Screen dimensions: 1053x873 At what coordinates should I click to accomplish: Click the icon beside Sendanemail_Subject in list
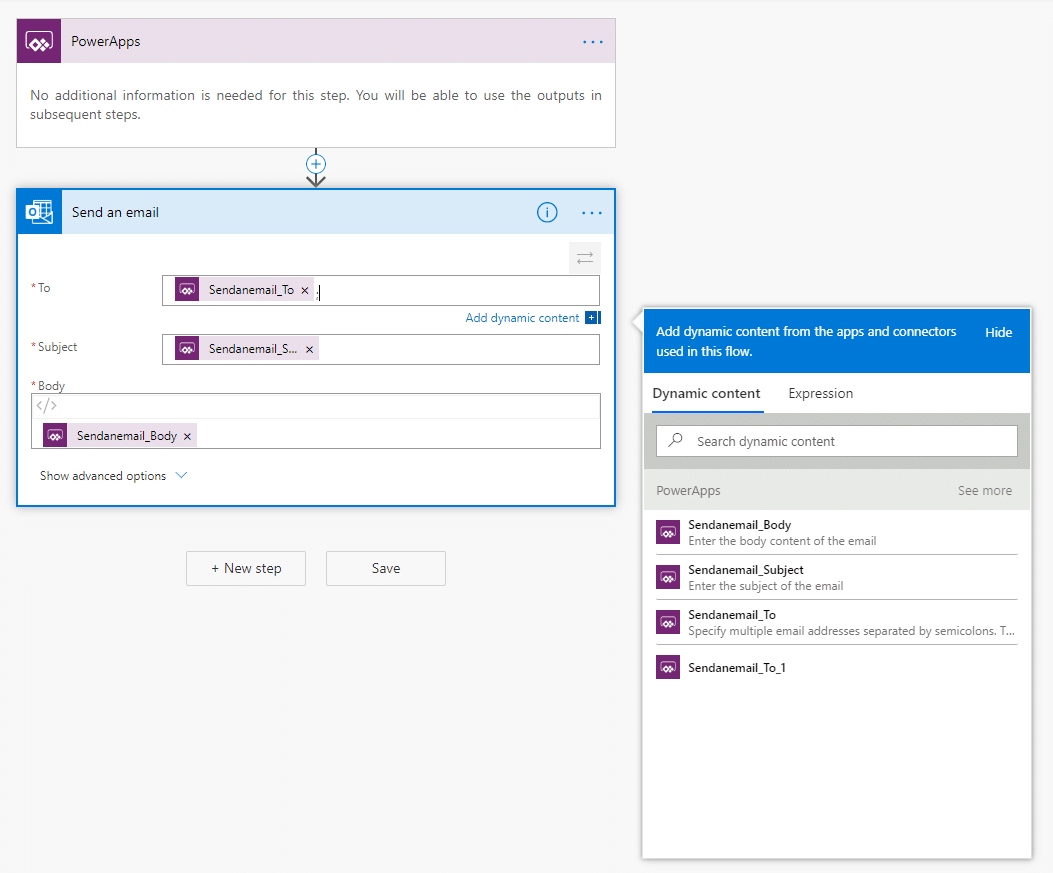tap(668, 578)
